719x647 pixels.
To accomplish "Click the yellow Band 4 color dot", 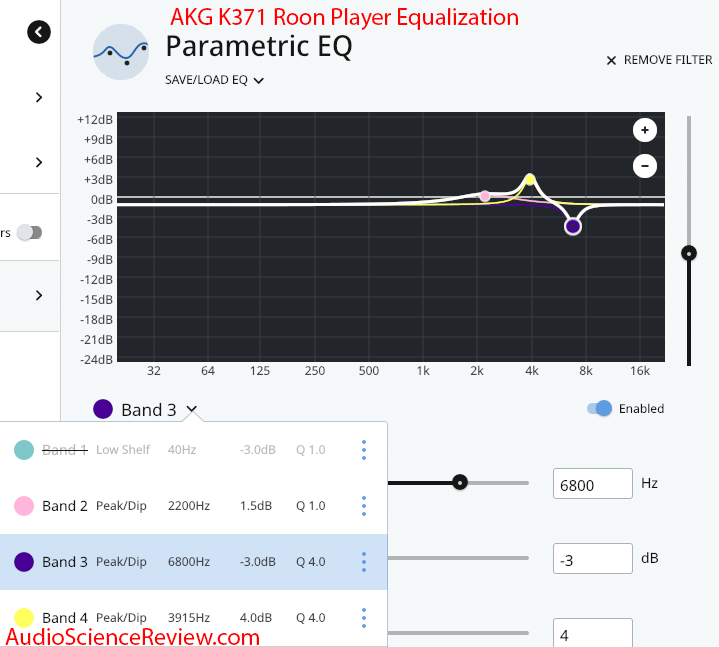I will click(24, 618).
